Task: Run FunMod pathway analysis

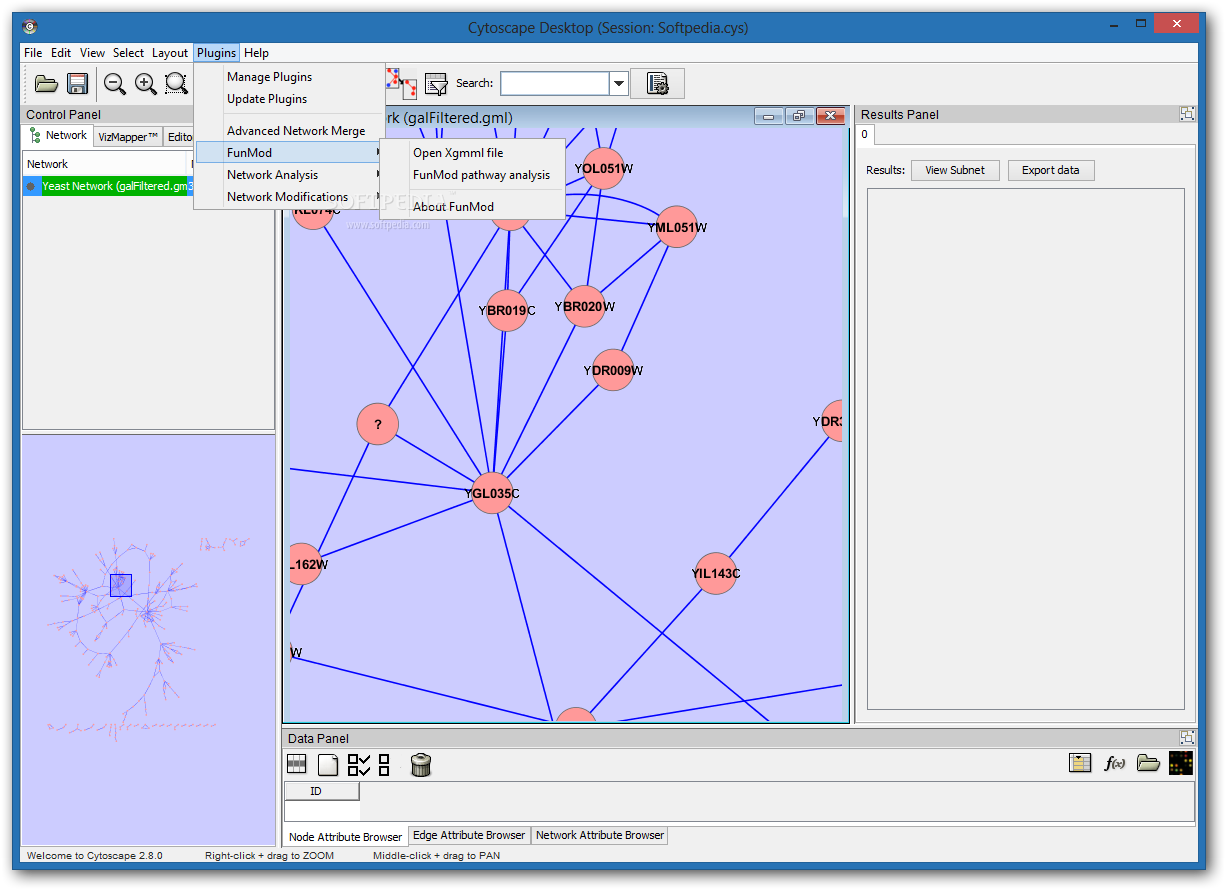Action: pyautogui.click(x=472, y=175)
